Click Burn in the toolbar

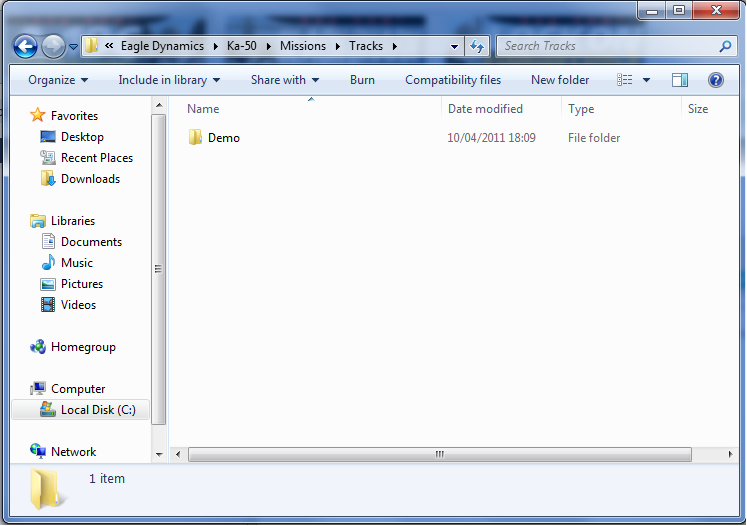point(362,80)
